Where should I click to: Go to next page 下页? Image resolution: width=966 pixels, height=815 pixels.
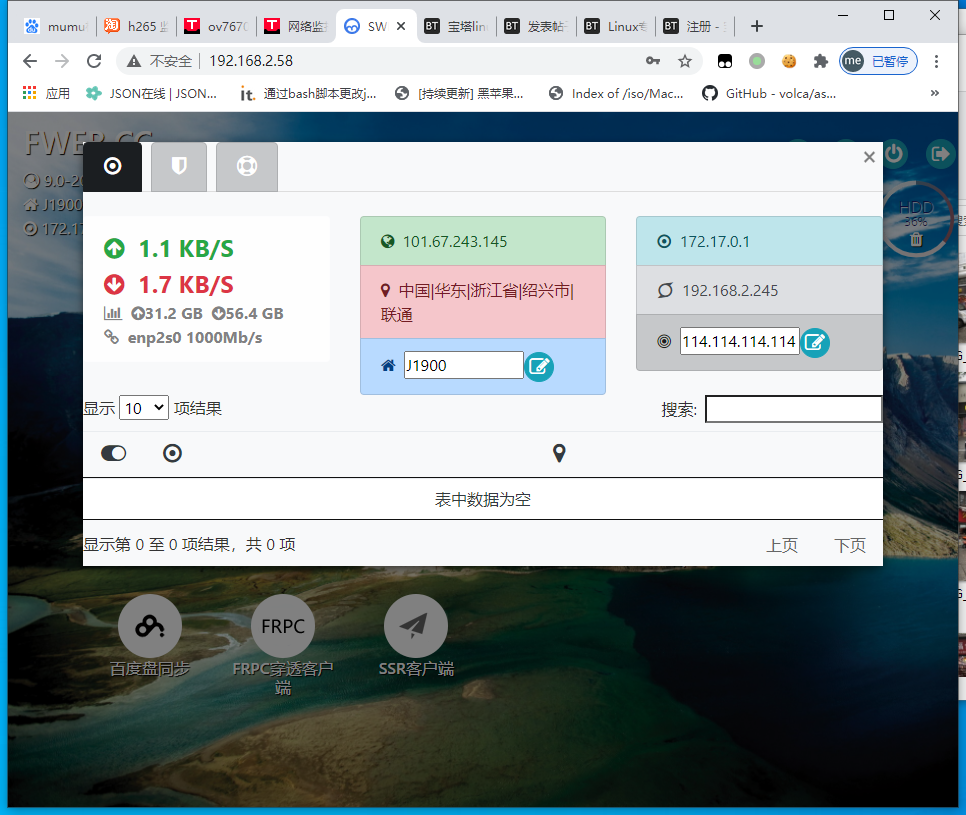850,545
